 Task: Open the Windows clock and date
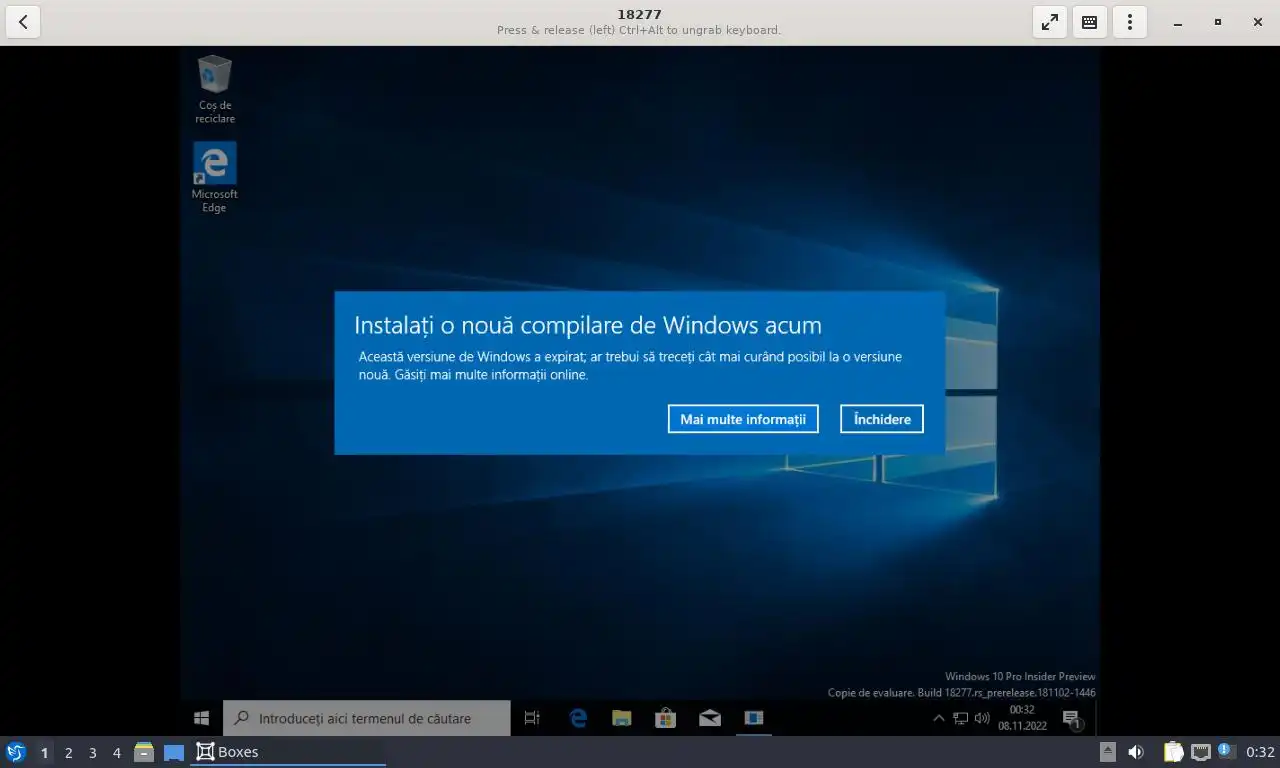1022,718
